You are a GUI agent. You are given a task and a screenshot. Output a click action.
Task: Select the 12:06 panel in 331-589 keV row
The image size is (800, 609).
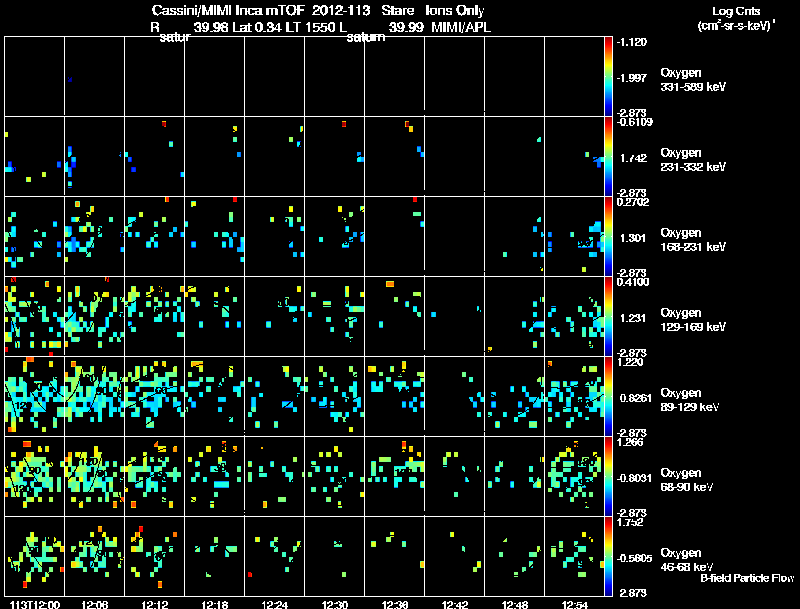point(94,76)
